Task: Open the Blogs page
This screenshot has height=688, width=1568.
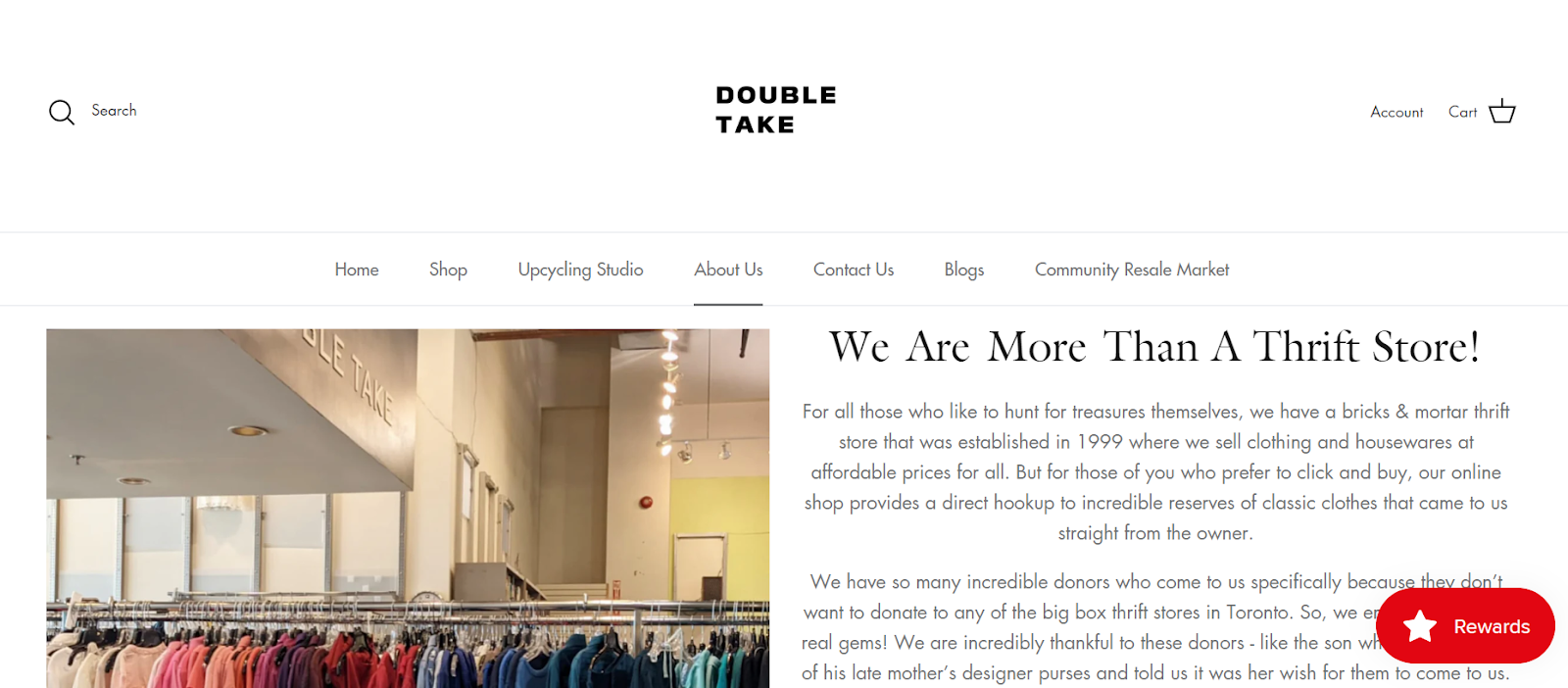Action: [964, 270]
